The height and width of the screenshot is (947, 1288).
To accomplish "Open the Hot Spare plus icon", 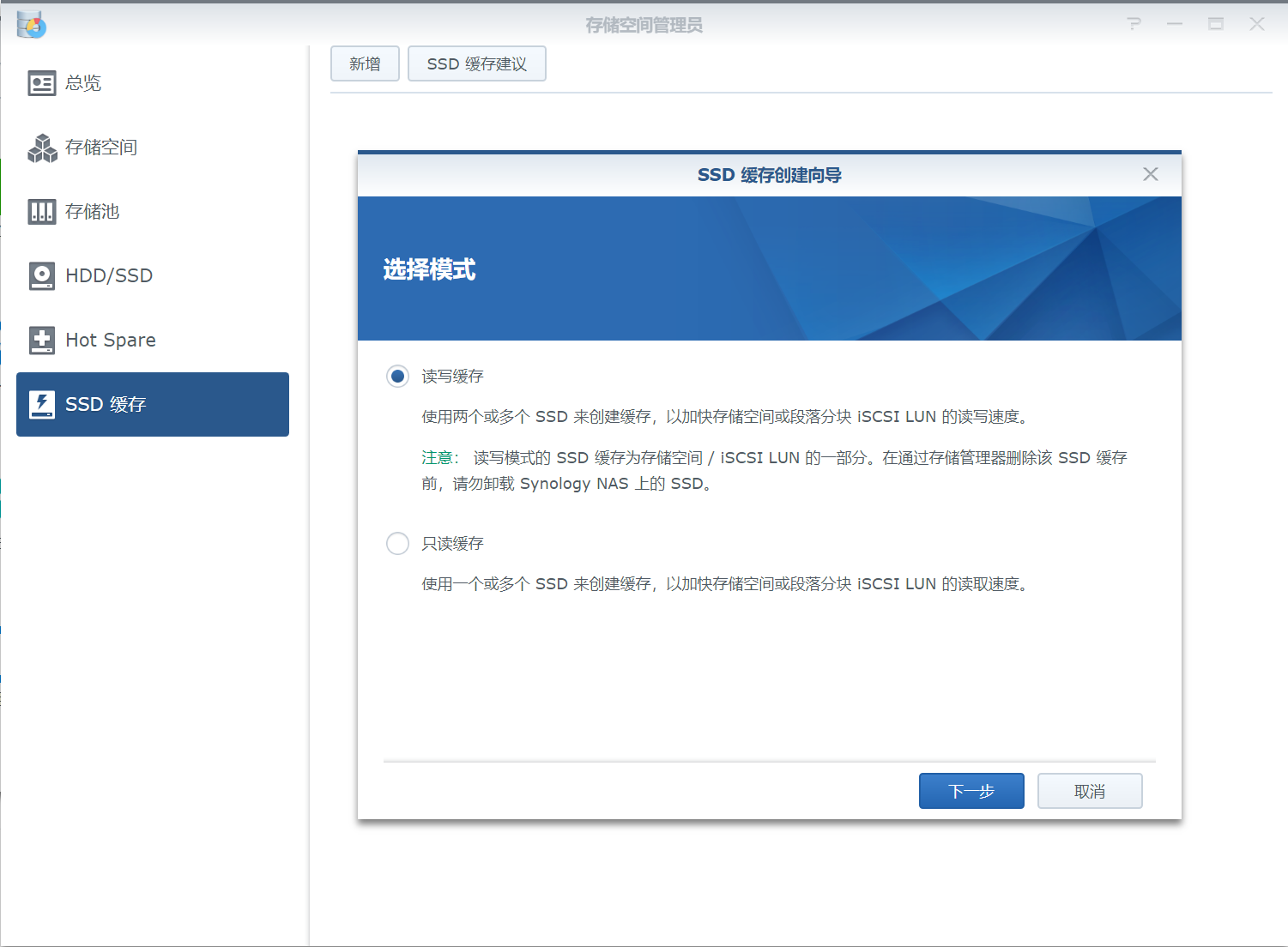I will pos(42,341).
